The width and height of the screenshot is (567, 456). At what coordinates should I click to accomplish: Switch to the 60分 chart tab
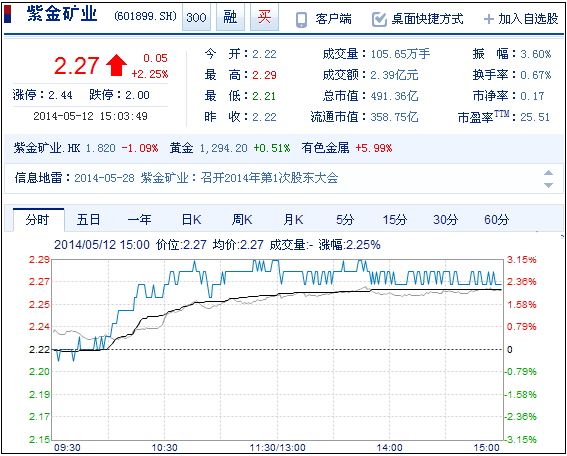pyautogui.click(x=496, y=220)
